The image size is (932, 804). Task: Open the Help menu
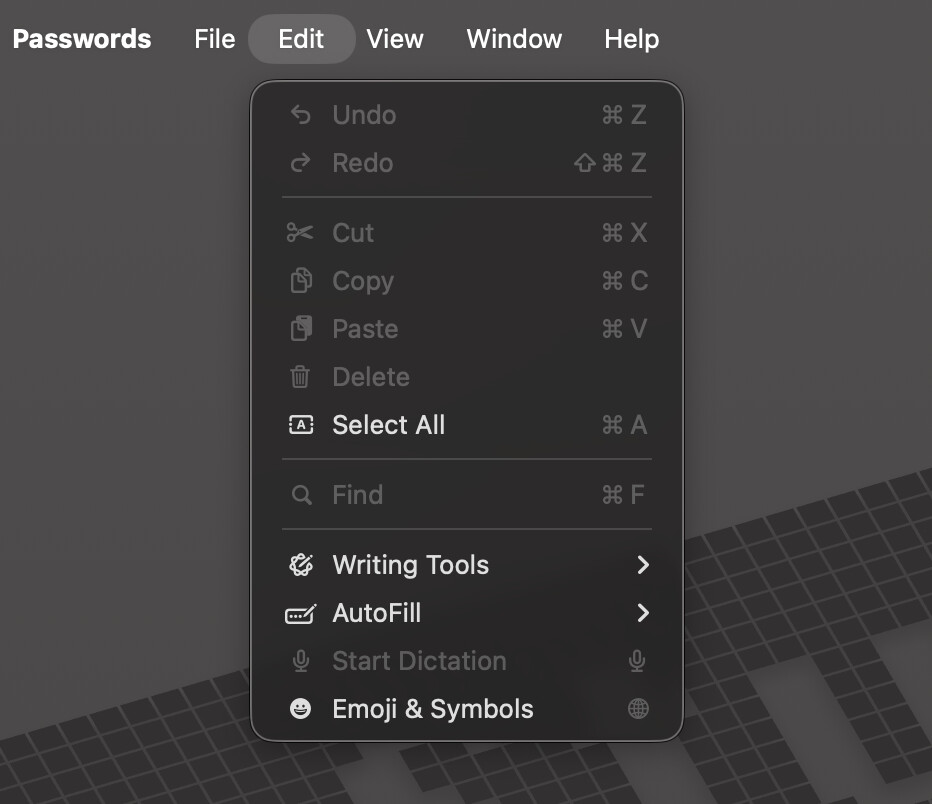(x=631, y=39)
